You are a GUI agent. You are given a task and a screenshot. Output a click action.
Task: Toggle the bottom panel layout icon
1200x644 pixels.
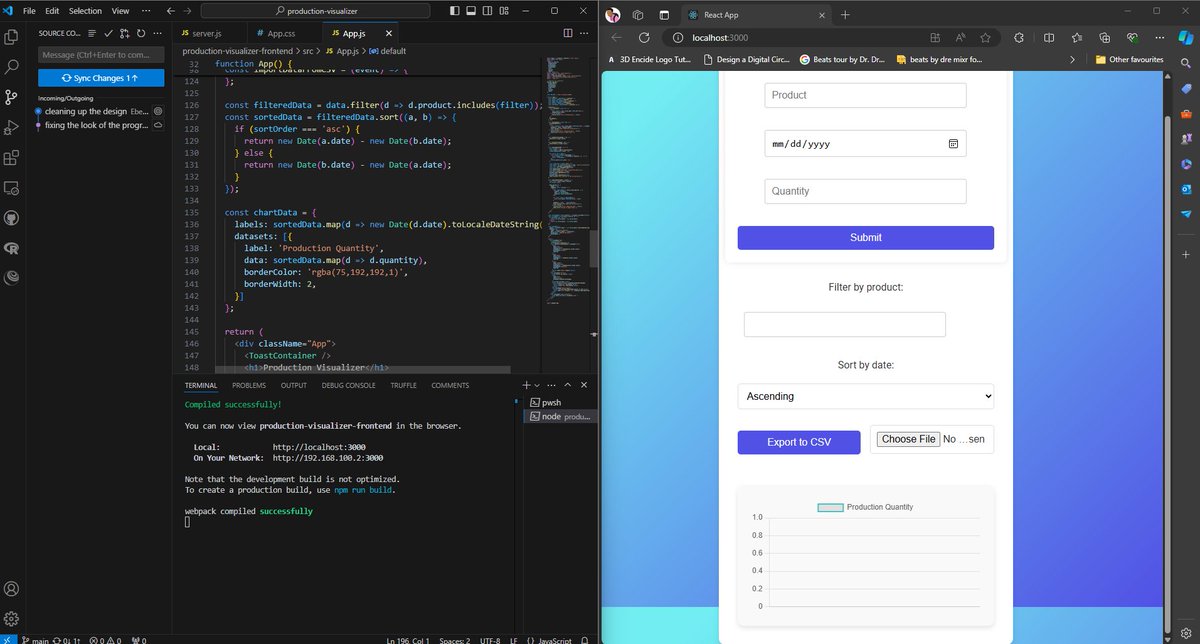click(473, 10)
